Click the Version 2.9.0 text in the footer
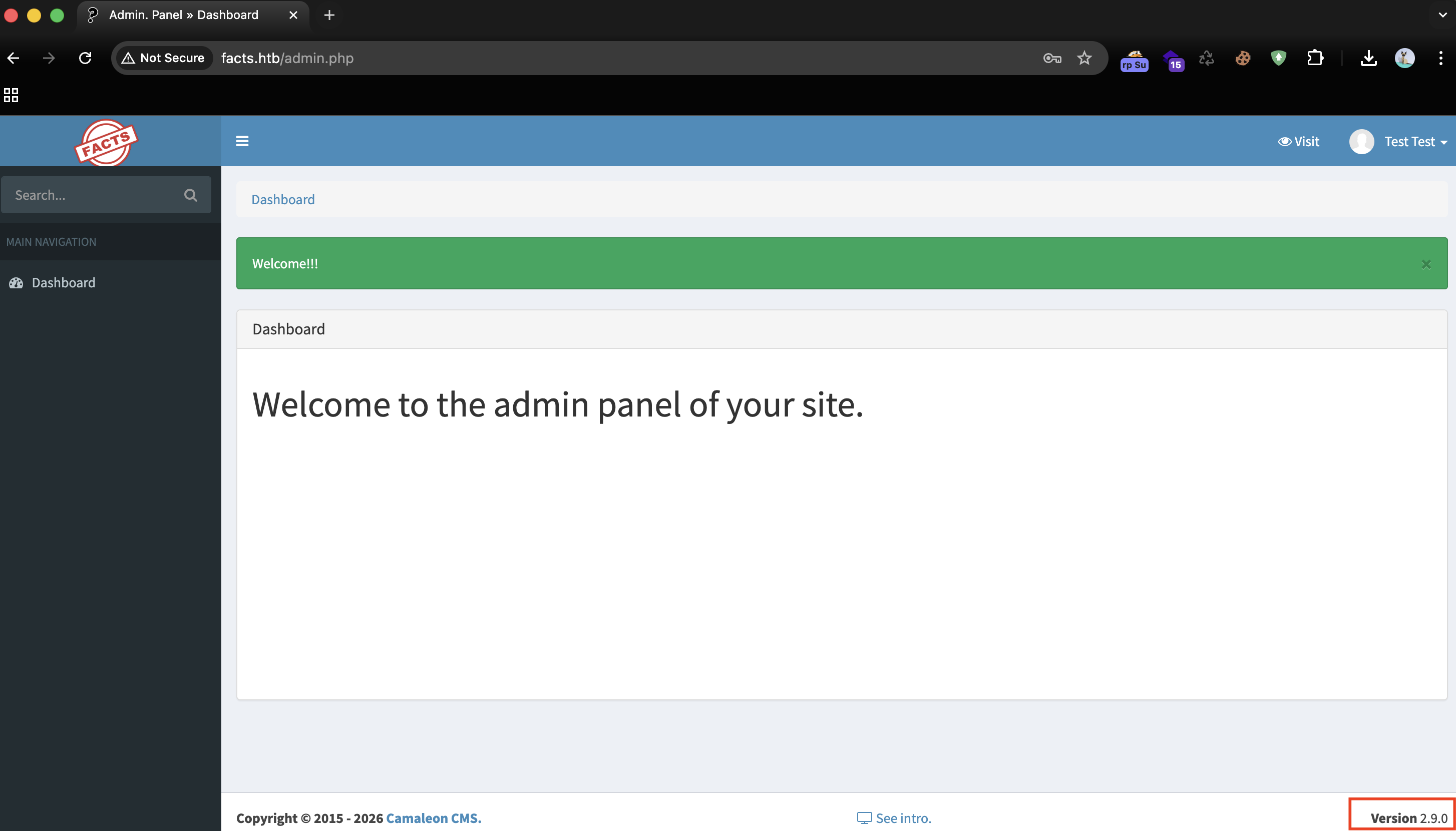1456x831 pixels. click(x=1408, y=818)
